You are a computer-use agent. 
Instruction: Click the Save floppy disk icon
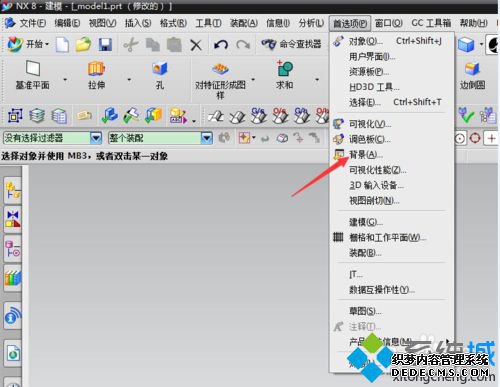coord(105,44)
